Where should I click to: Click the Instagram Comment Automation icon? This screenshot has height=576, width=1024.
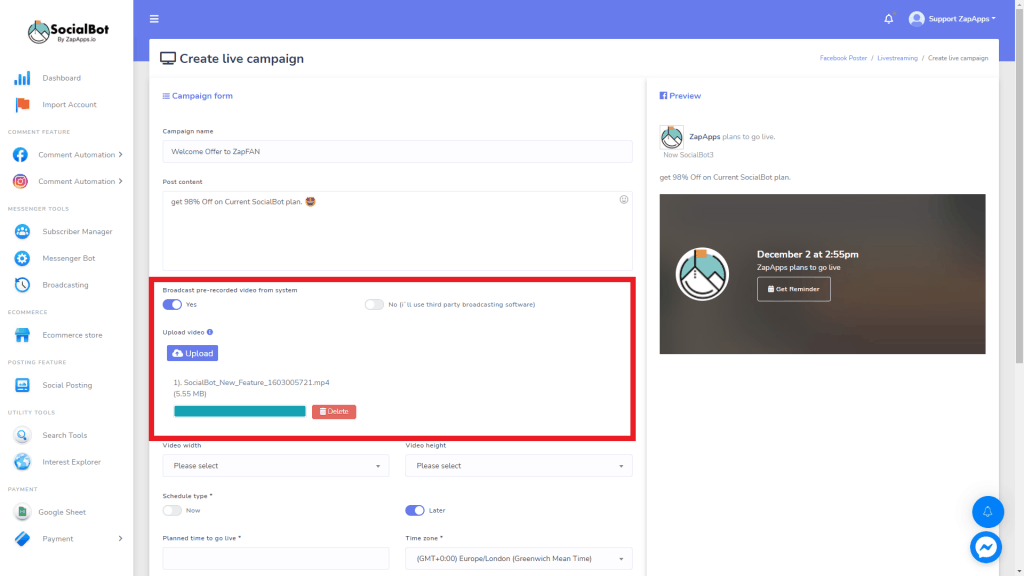[20, 182]
